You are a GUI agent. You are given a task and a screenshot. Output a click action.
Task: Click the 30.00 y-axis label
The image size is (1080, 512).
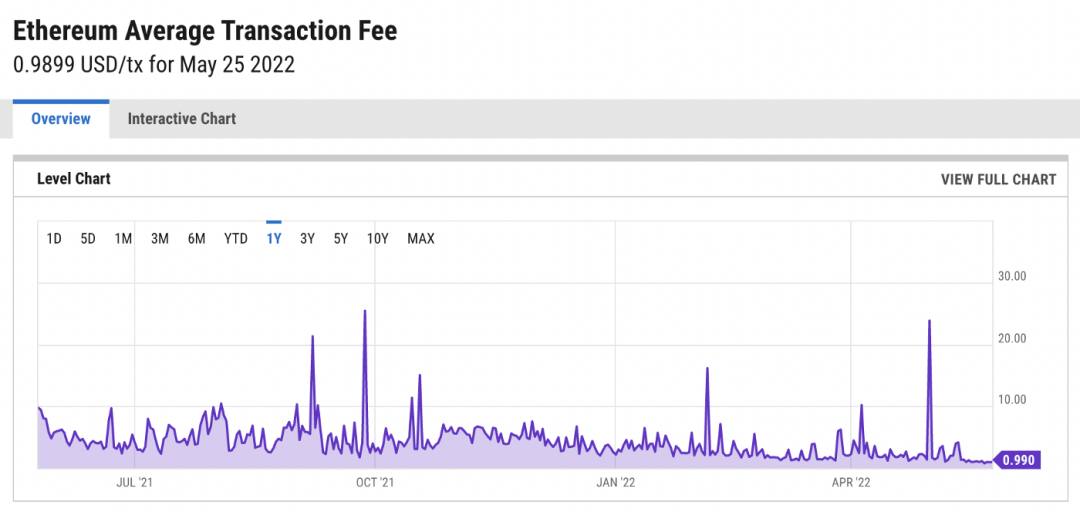pyautogui.click(x=1012, y=276)
